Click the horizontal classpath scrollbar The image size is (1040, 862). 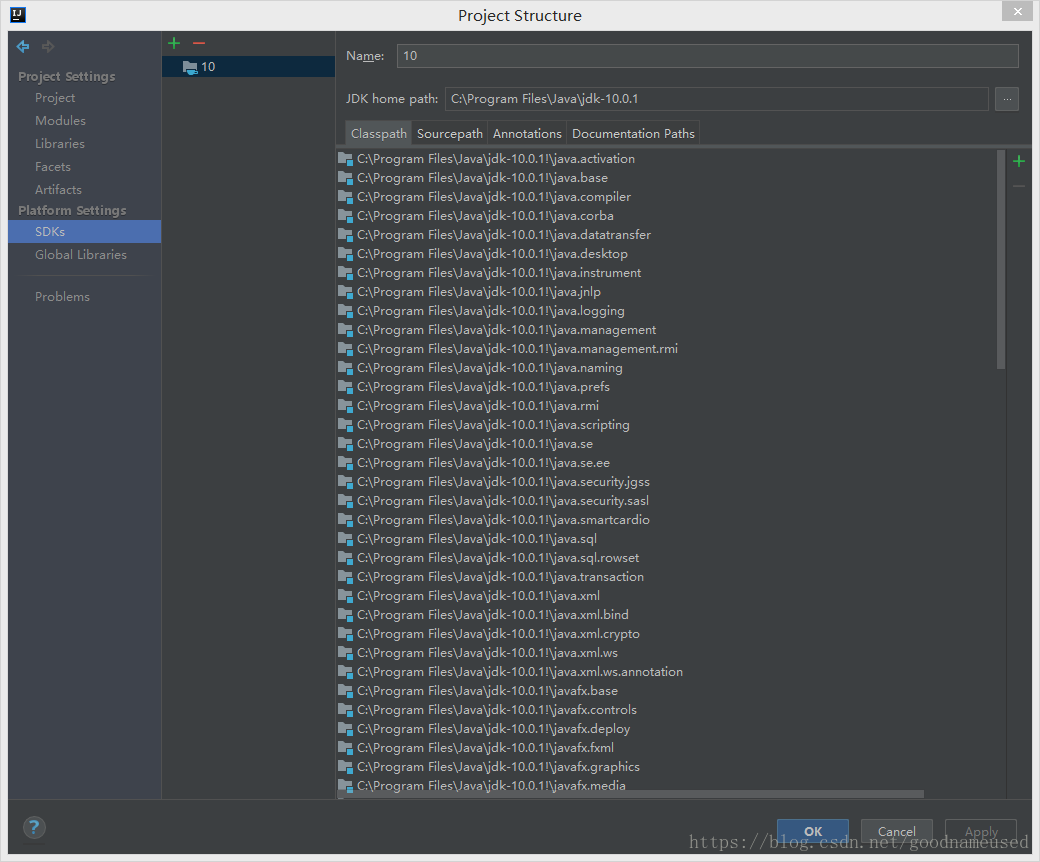[630, 794]
